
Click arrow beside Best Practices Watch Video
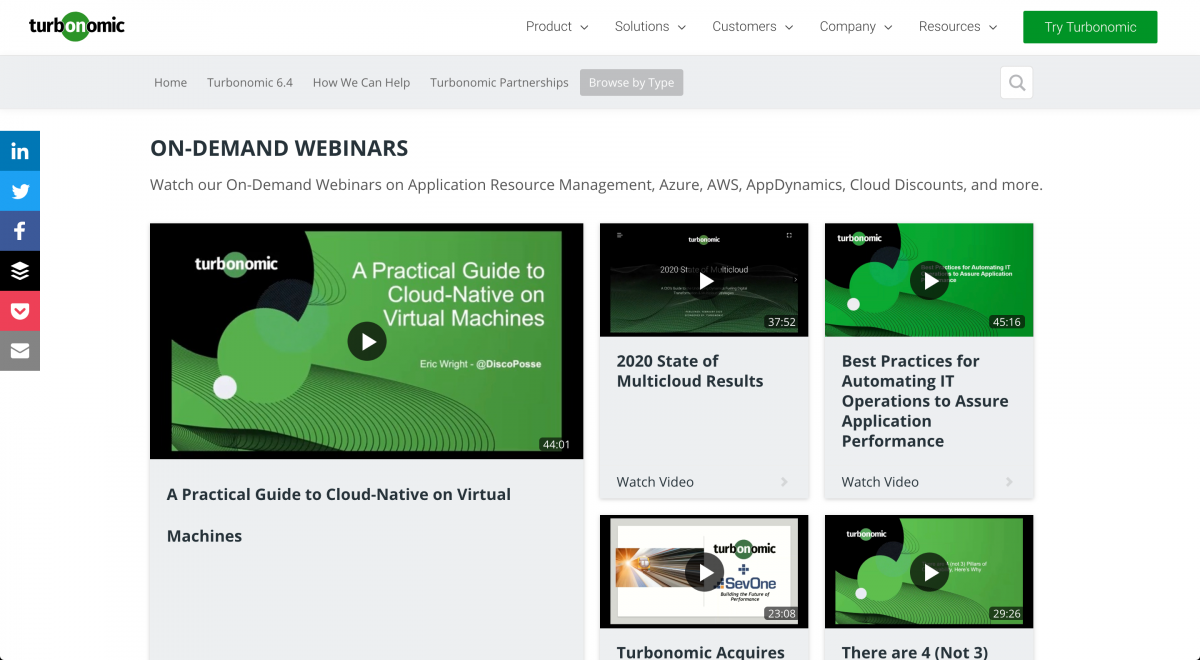(1009, 482)
